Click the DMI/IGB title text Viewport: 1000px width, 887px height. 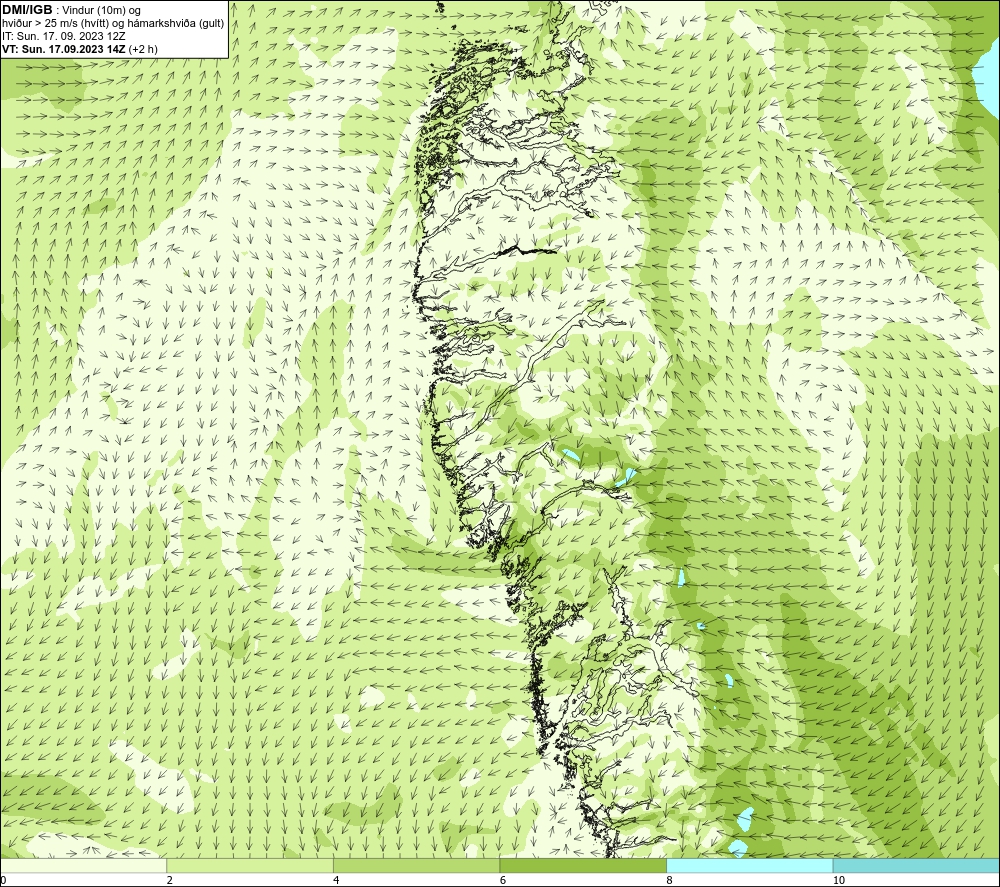[27, 10]
